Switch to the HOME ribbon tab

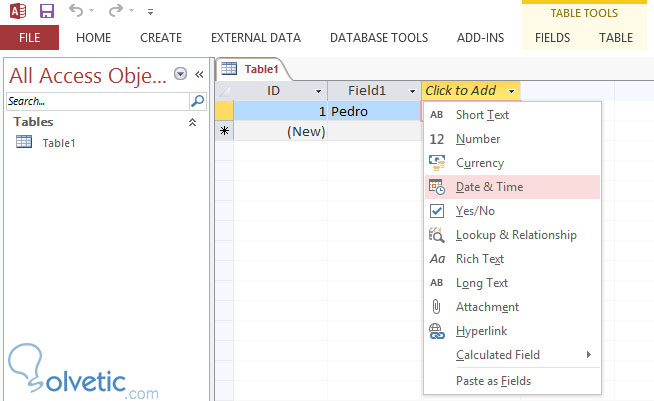coord(93,38)
